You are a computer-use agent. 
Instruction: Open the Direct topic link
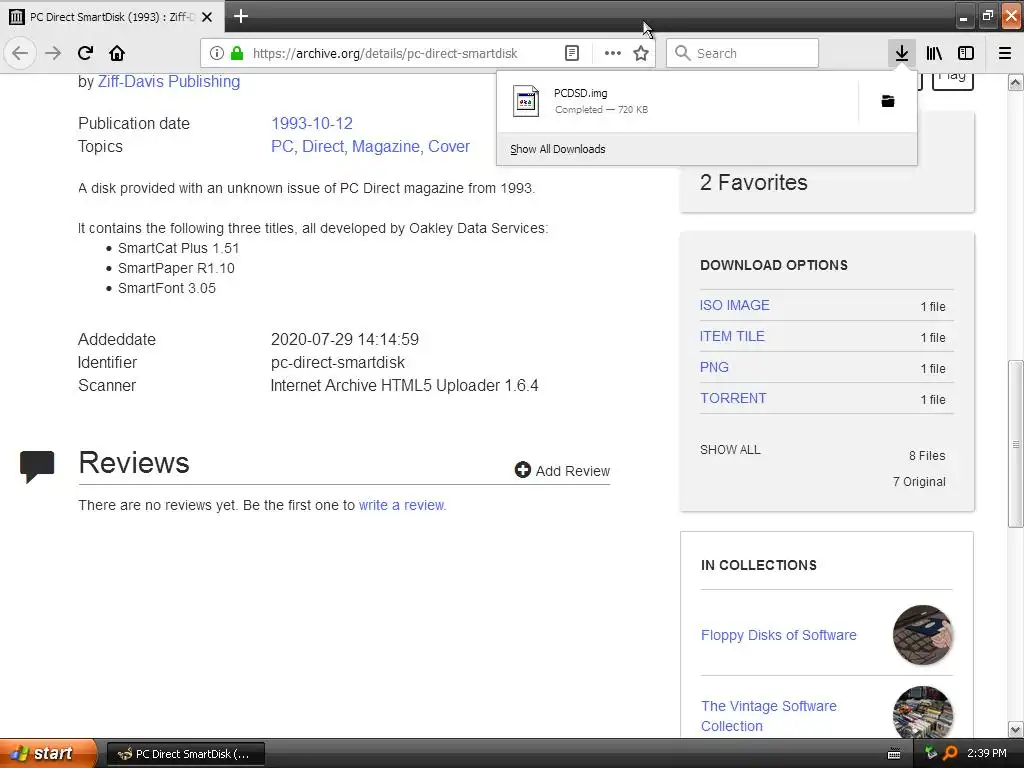(x=323, y=146)
